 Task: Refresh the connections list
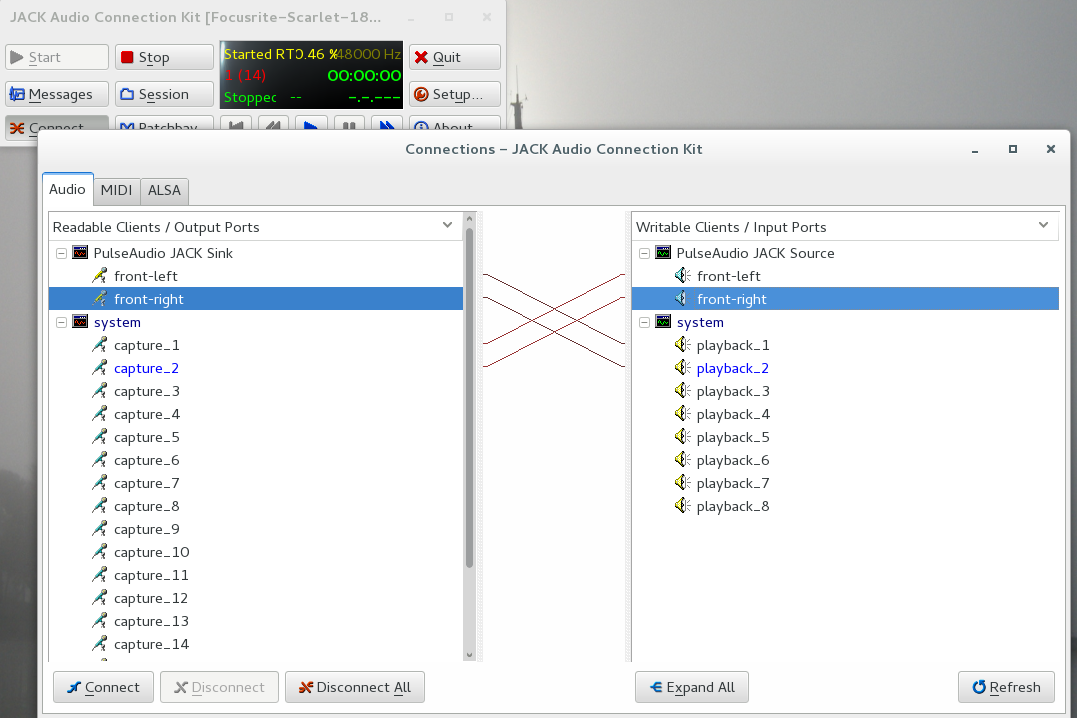(1006, 687)
